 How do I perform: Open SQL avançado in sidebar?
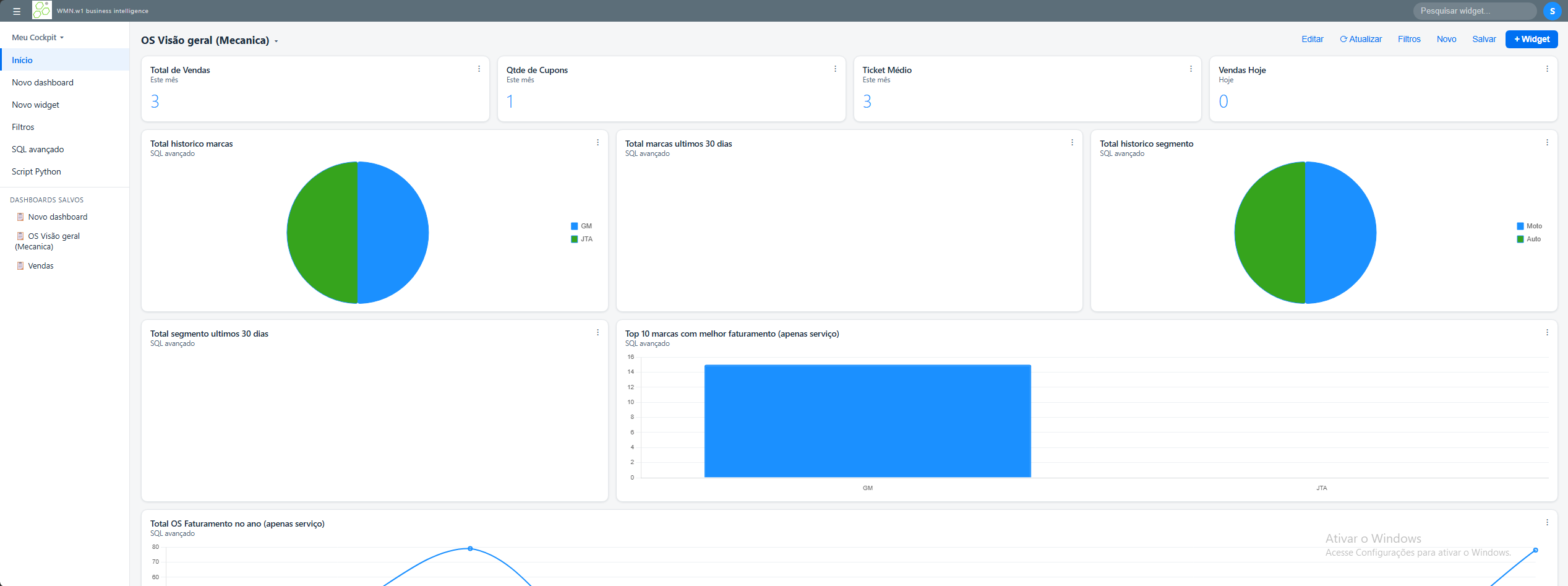point(65,149)
